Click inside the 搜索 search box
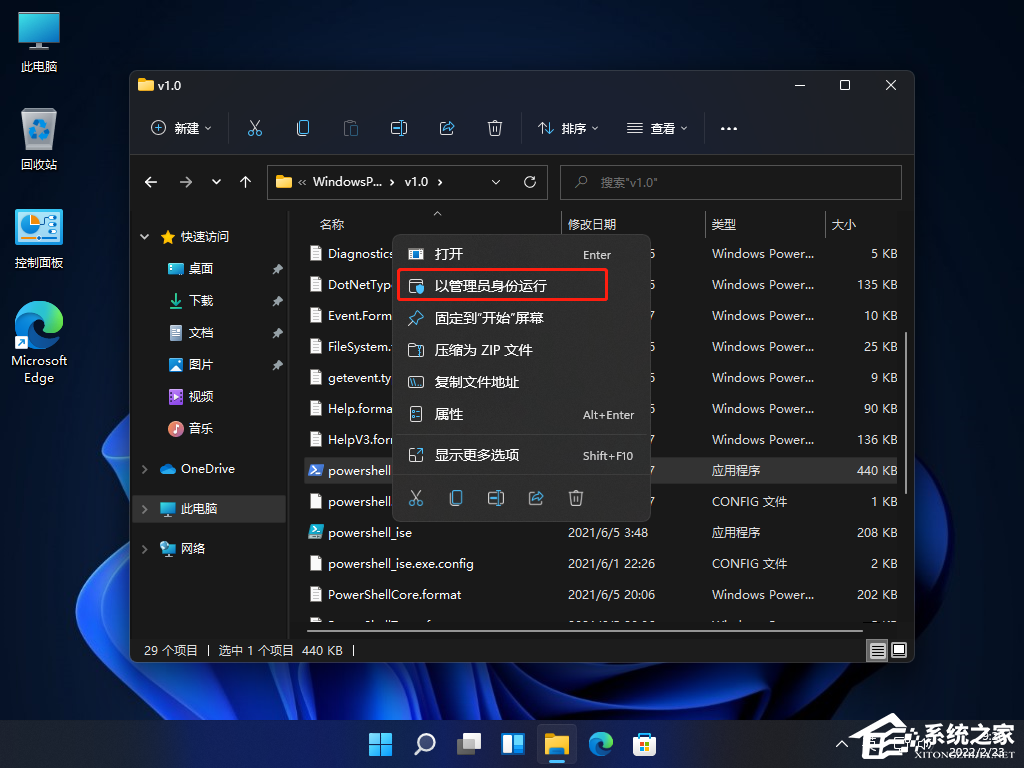The image size is (1024, 768). coord(730,182)
